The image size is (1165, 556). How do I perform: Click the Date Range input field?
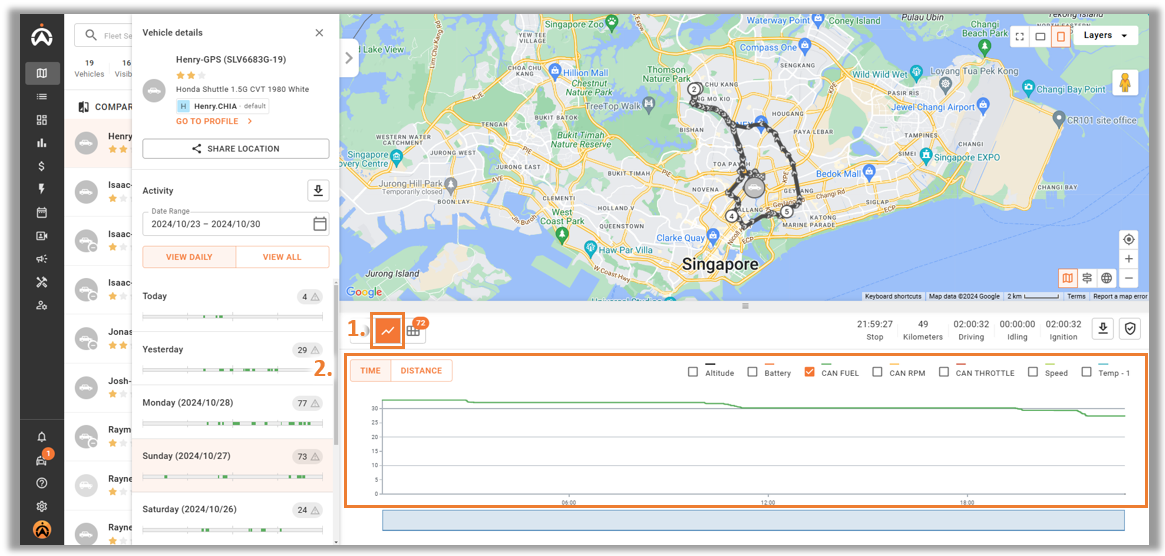click(x=236, y=224)
